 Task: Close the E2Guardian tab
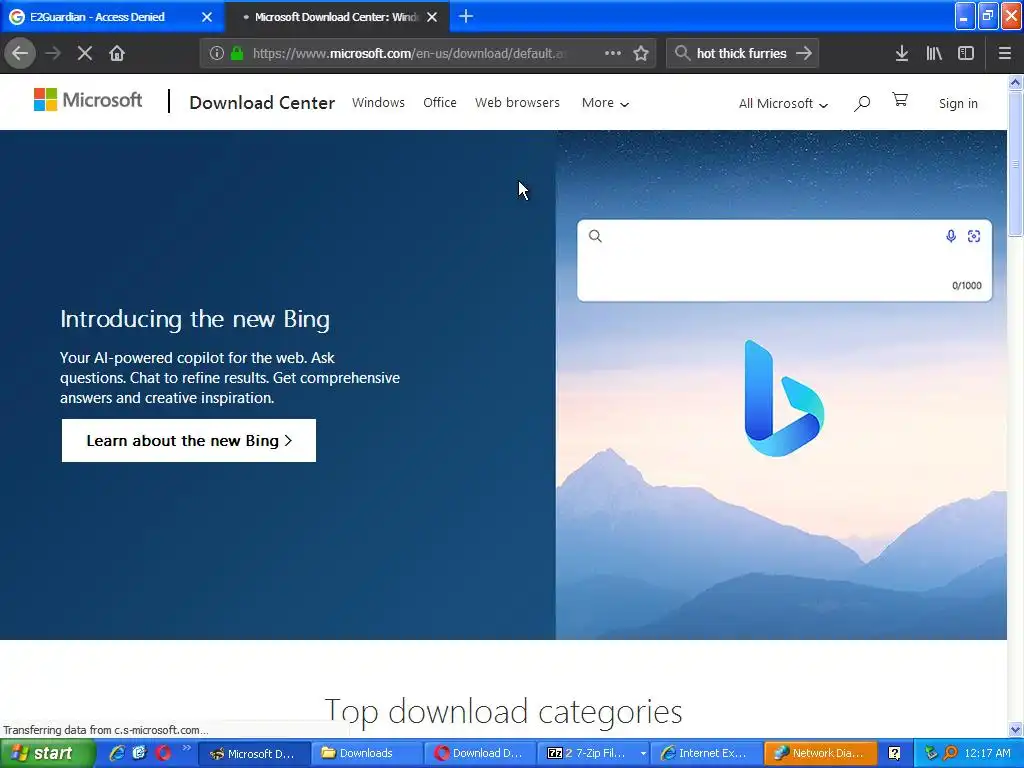(x=207, y=17)
